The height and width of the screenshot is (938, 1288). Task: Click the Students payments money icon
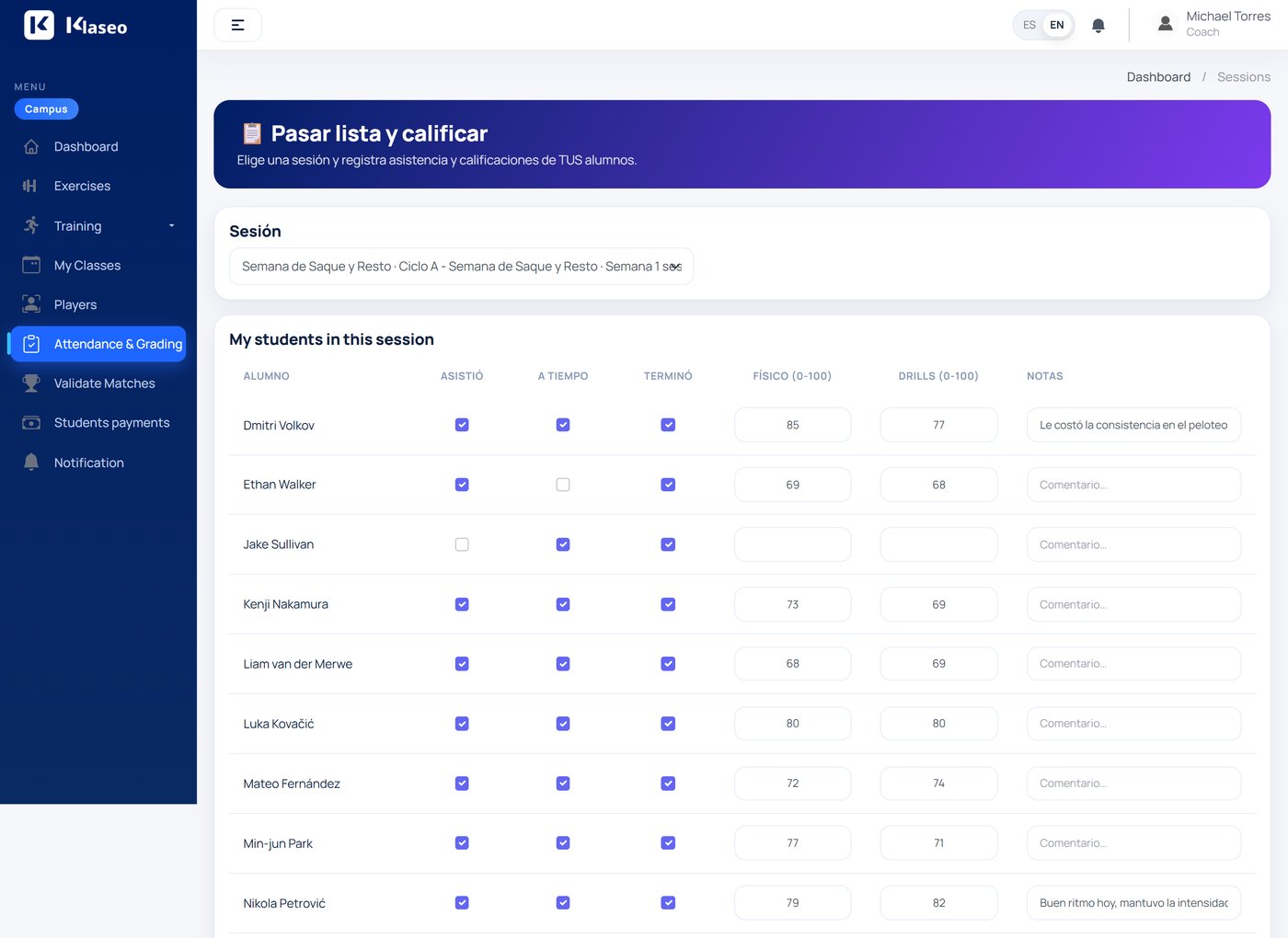[x=31, y=423]
